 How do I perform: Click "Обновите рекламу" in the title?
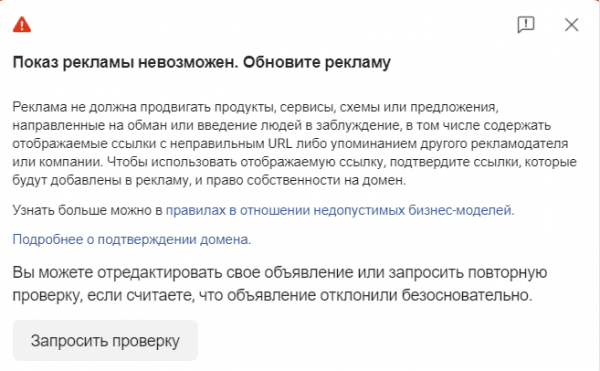tap(317, 62)
